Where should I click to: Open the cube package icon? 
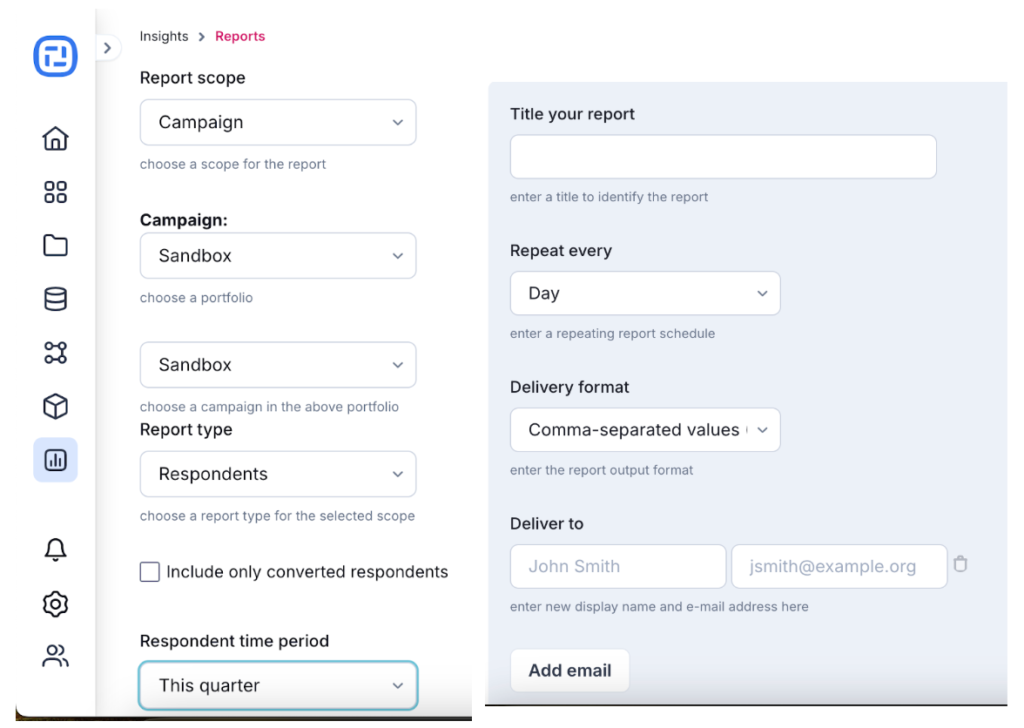coord(56,406)
